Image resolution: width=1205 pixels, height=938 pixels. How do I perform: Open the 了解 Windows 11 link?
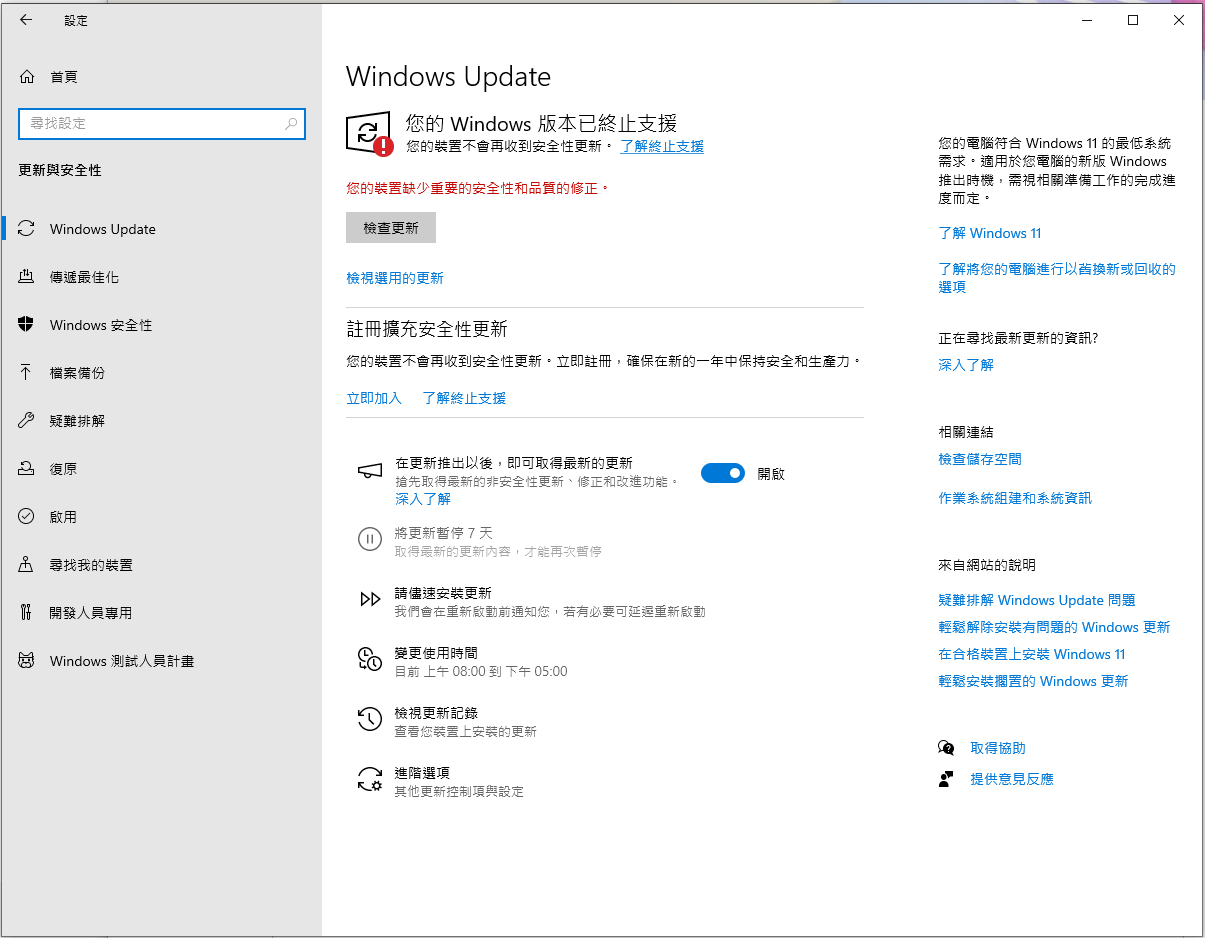point(990,233)
